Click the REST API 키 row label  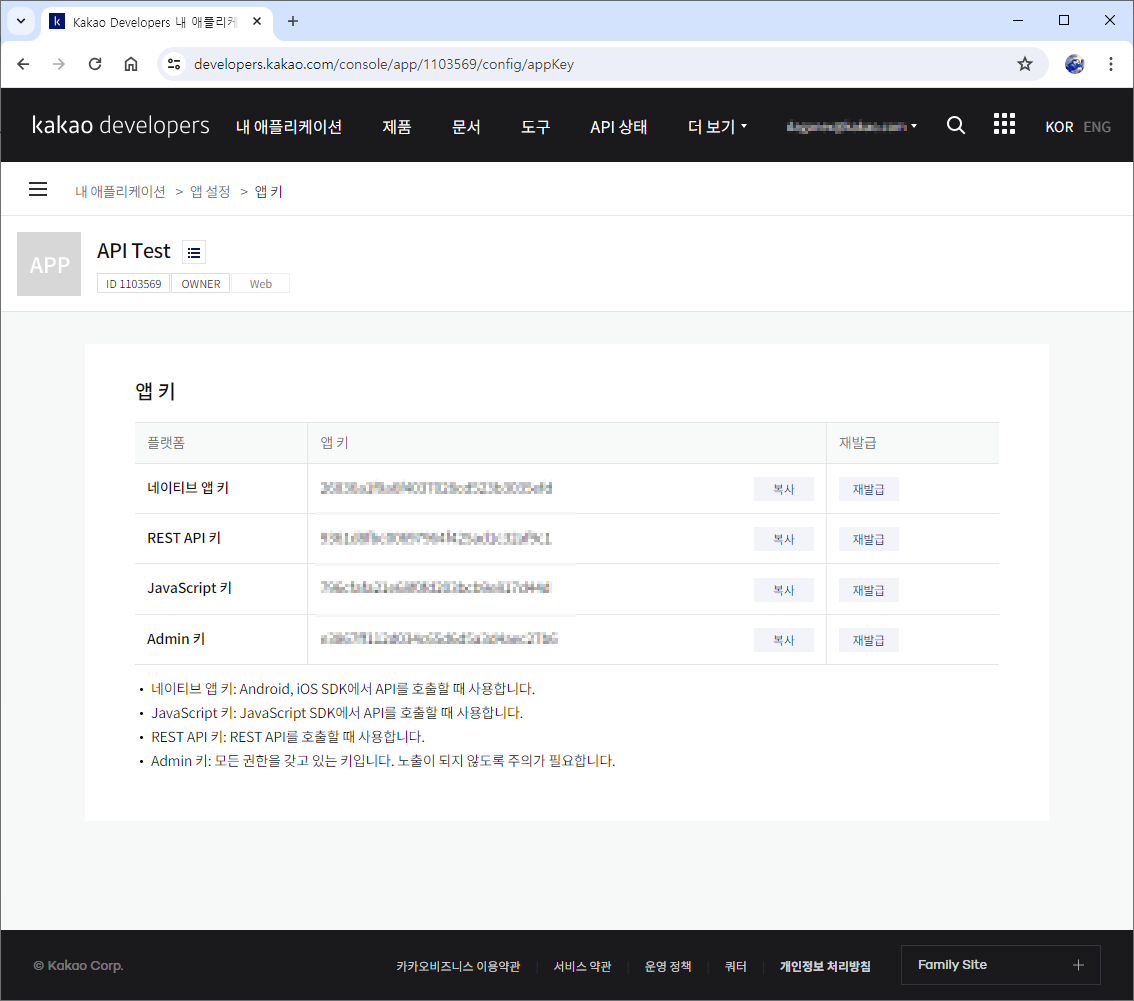pos(184,538)
